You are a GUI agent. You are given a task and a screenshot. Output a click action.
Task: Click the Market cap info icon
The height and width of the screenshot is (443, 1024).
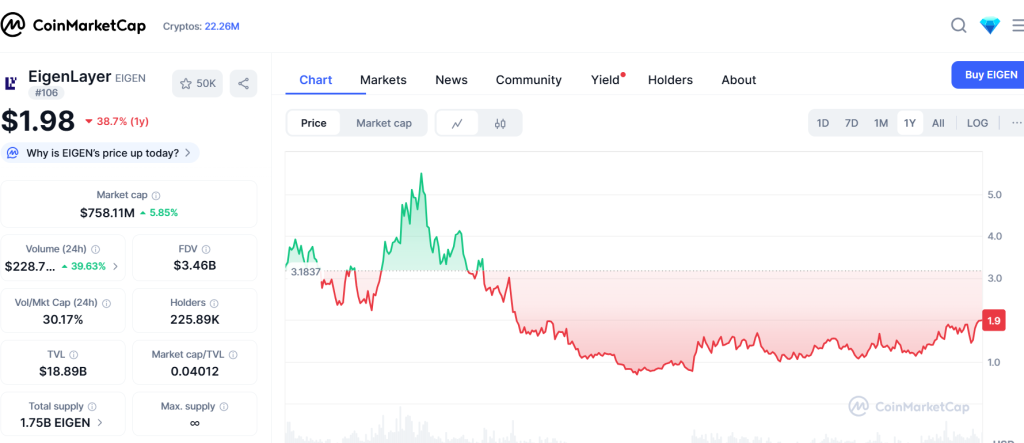pos(156,196)
